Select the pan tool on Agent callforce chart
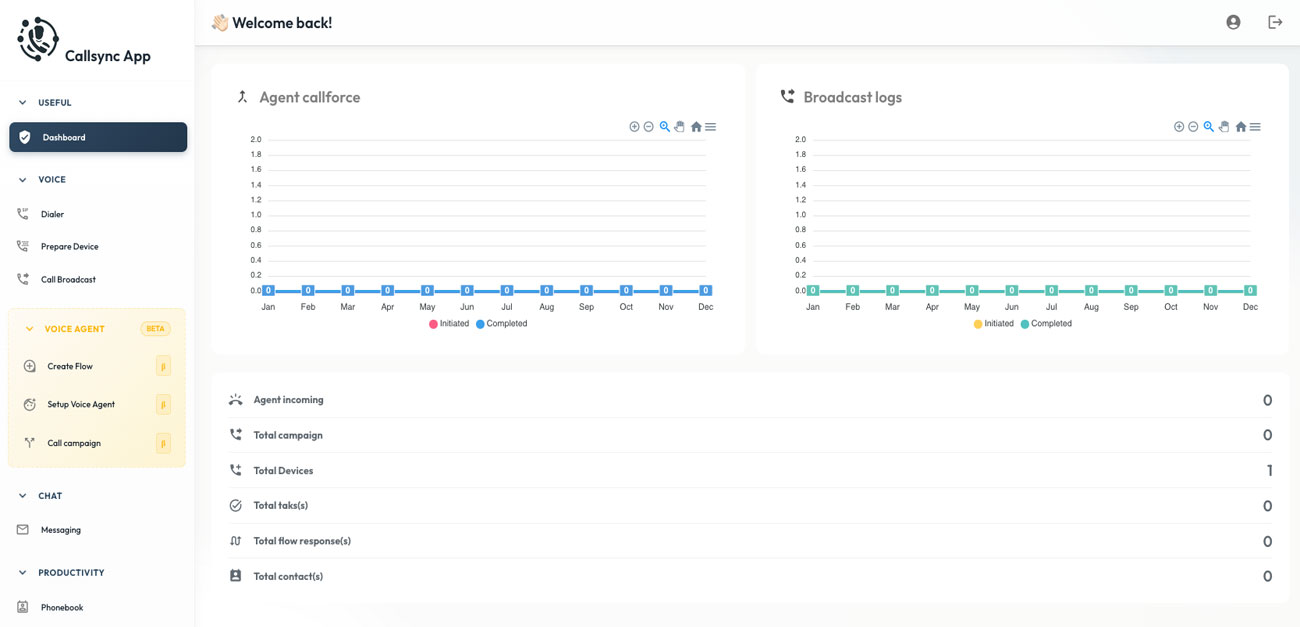Viewport: 1300px width, 627px height. [679, 126]
